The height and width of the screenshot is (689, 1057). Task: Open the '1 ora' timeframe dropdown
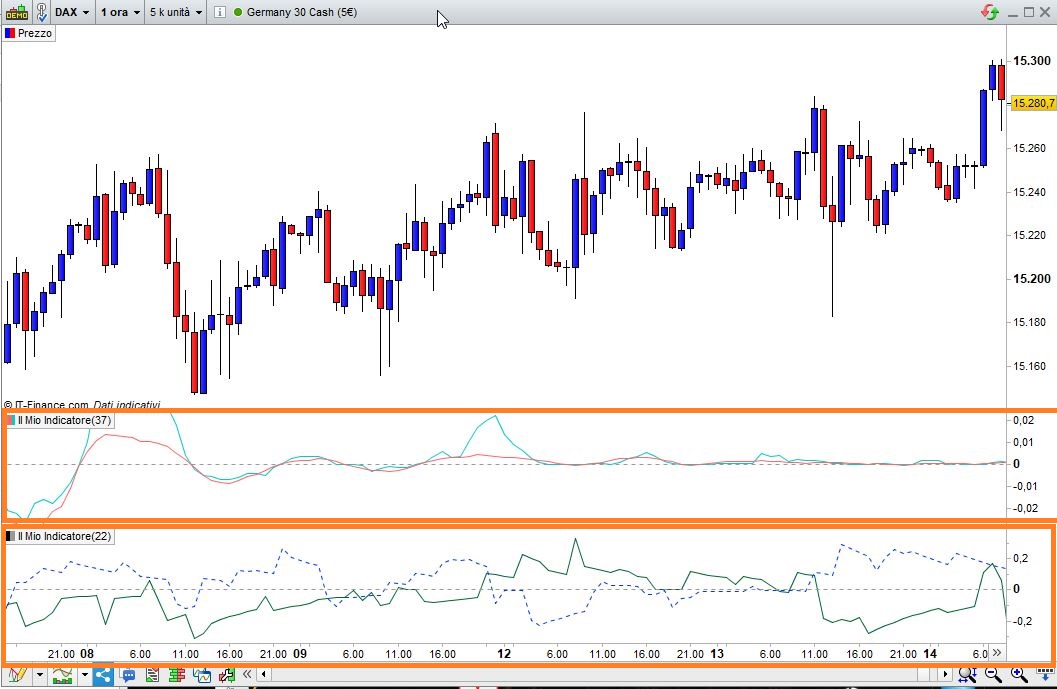[x=120, y=12]
